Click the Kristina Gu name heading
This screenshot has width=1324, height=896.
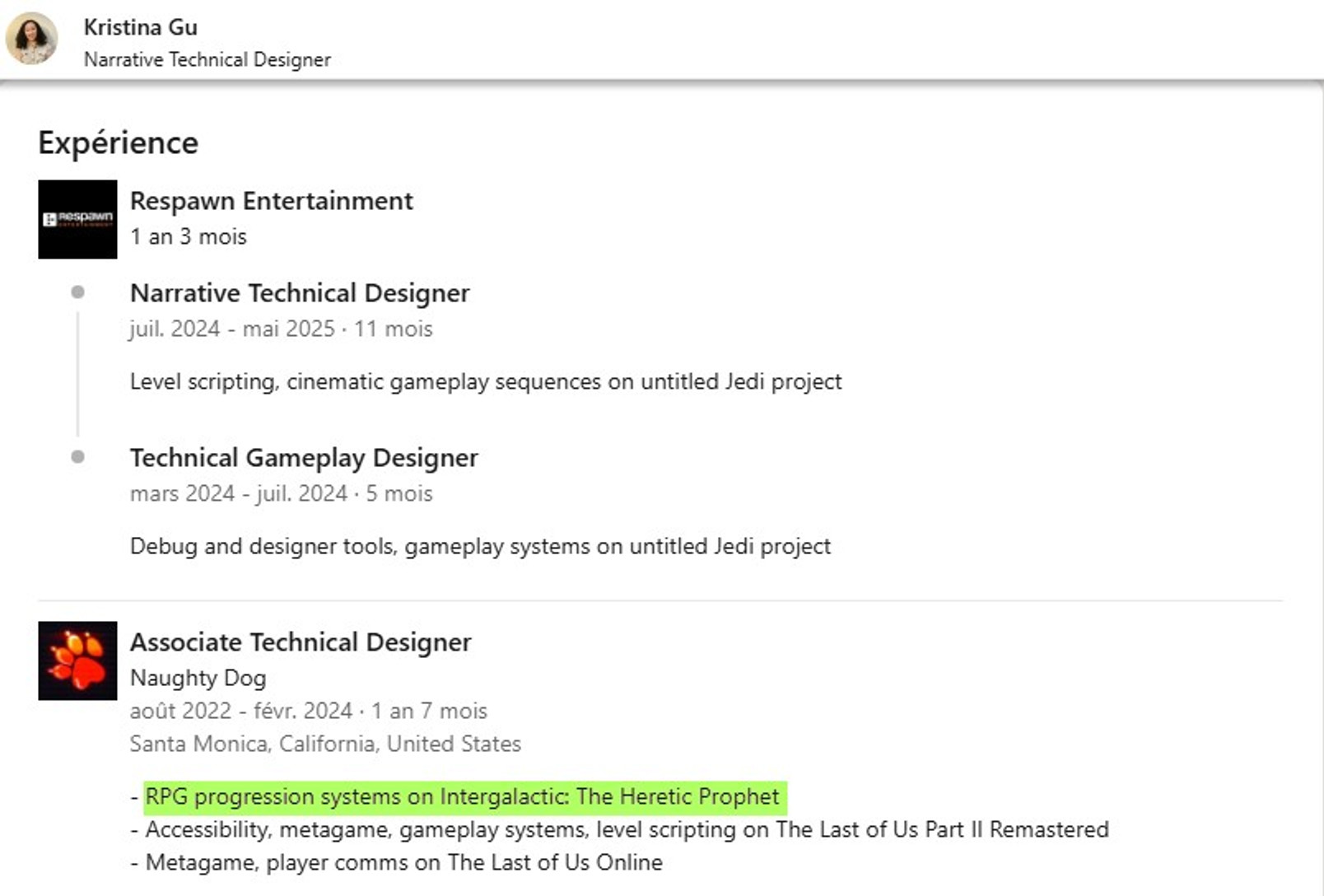click(x=141, y=27)
